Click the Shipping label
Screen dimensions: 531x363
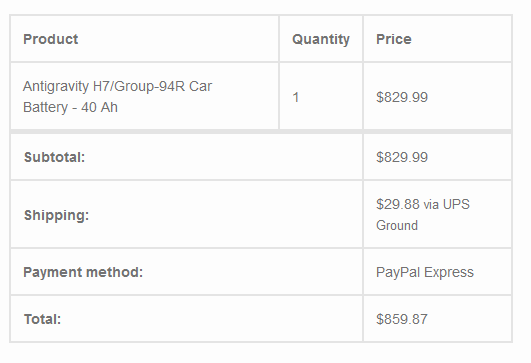(56, 215)
